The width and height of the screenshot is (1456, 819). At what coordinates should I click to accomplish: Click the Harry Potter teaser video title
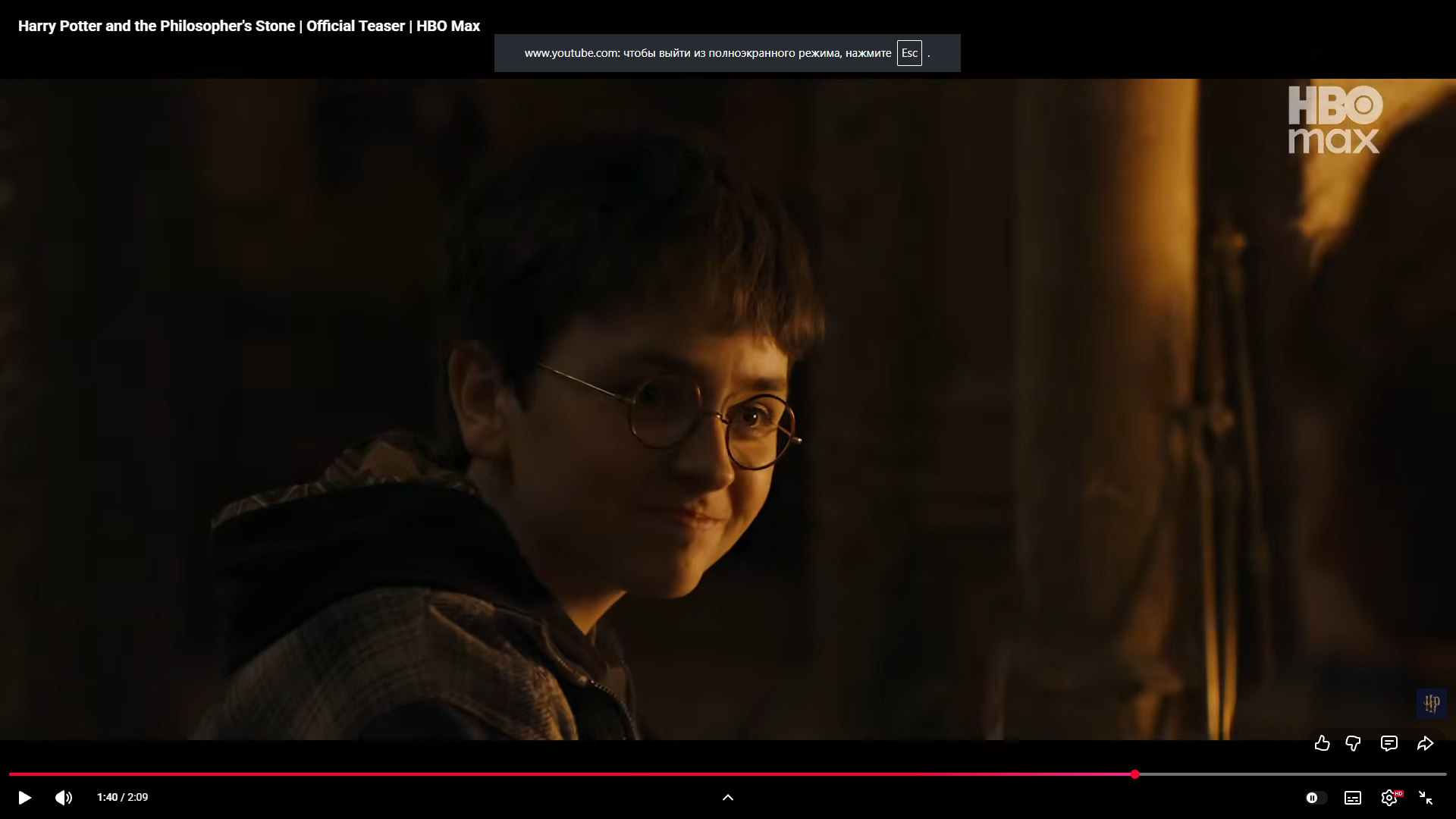click(249, 26)
